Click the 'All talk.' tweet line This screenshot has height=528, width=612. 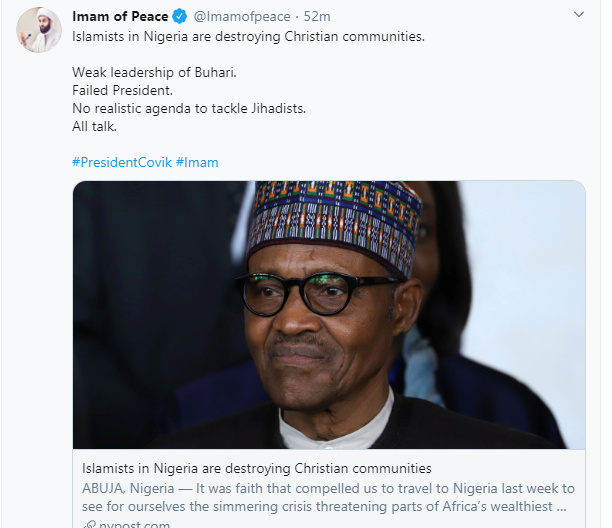pyautogui.click(x=94, y=126)
